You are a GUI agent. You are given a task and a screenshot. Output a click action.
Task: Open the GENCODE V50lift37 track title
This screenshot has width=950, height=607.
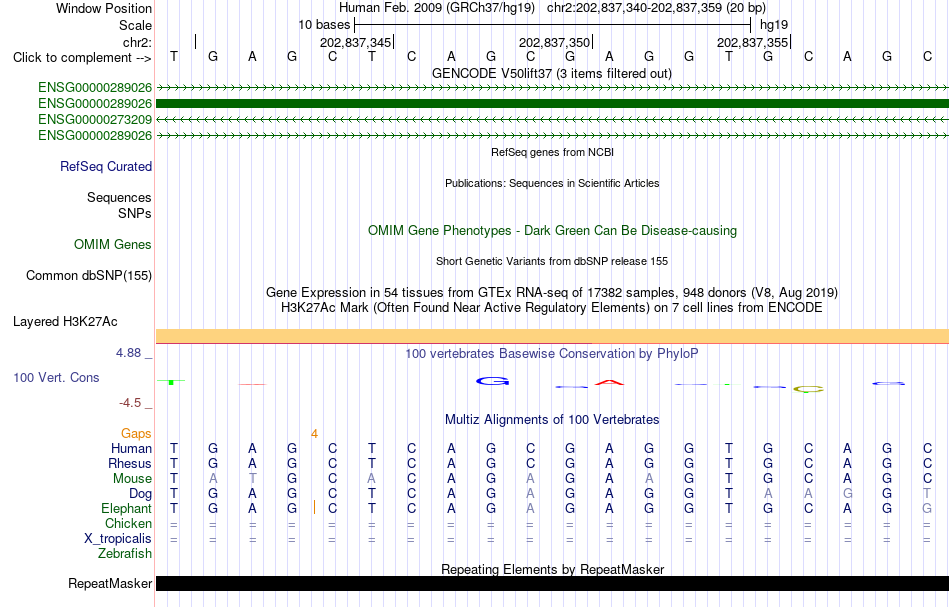[x=551, y=73]
